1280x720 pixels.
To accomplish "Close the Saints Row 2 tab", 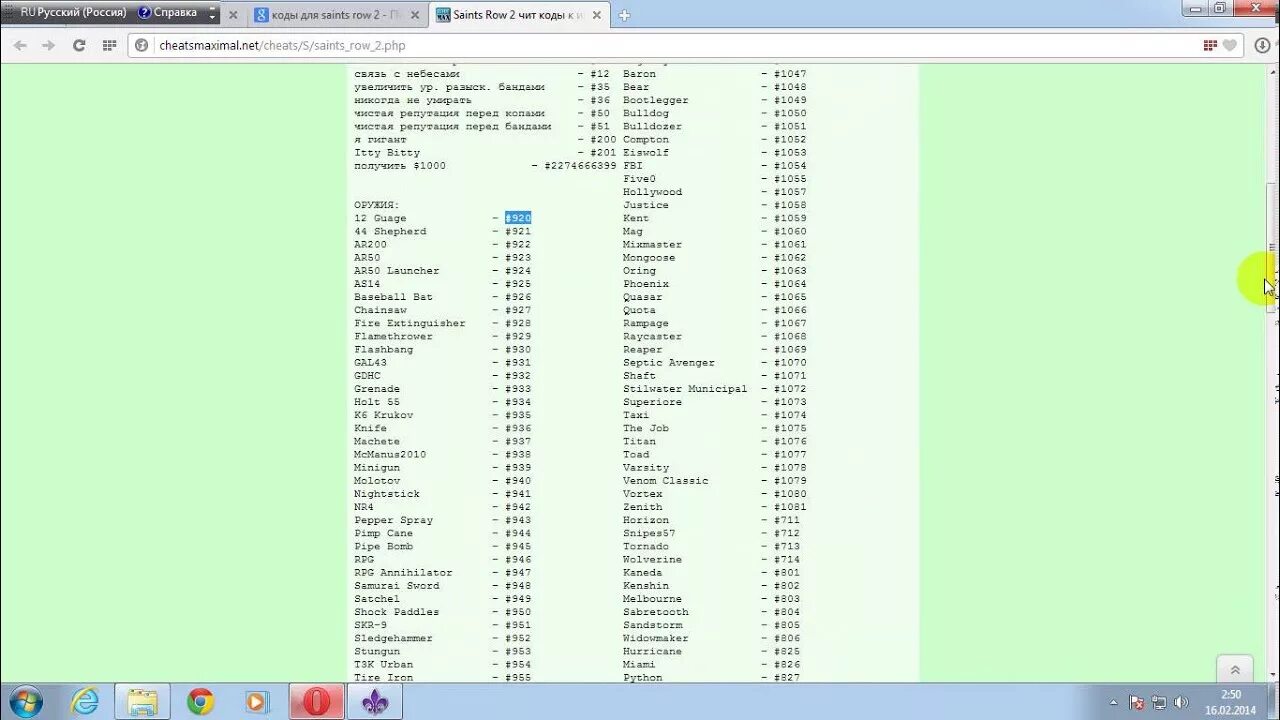I will click(x=597, y=15).
